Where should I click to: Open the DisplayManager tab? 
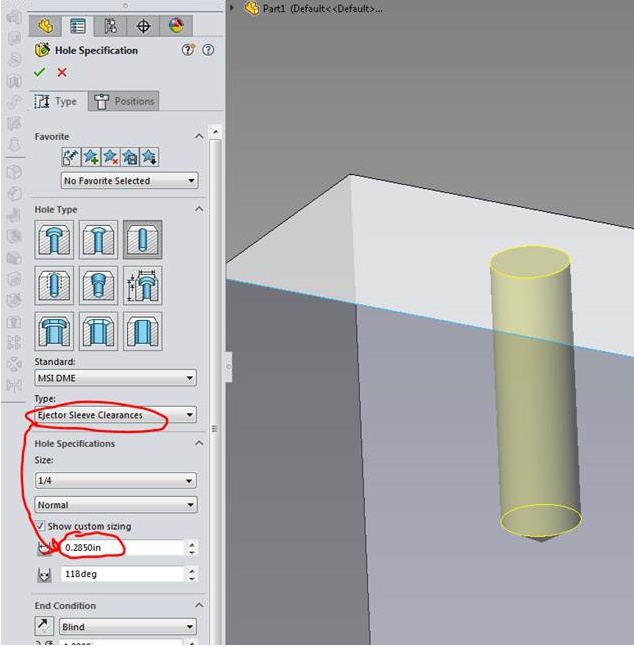pos(176,26)
